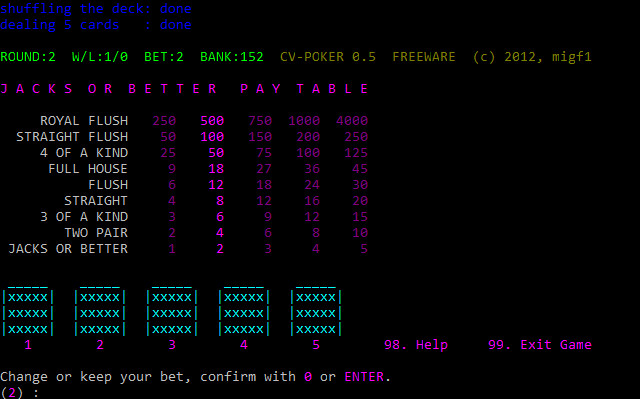Click the ROYAL FLUSH row label
Viewport: 640px width, 399px height.
tap(84, 121)
